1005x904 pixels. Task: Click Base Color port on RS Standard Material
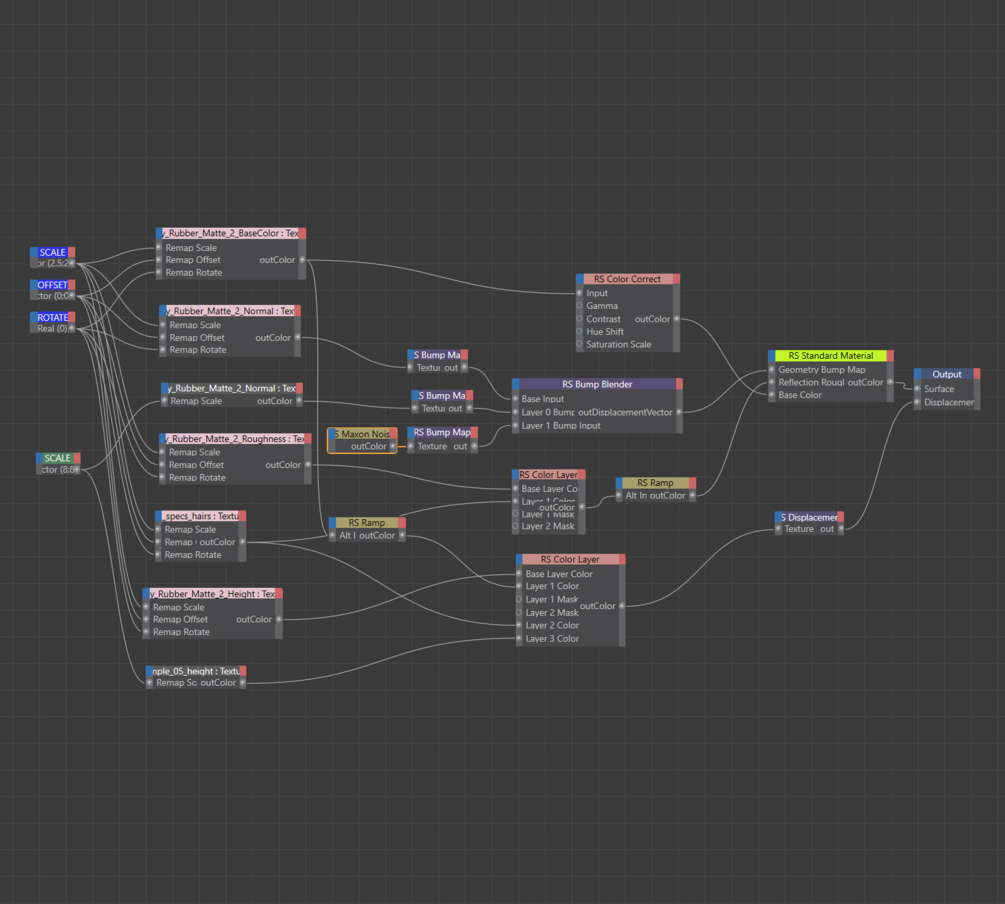point(772,395)
